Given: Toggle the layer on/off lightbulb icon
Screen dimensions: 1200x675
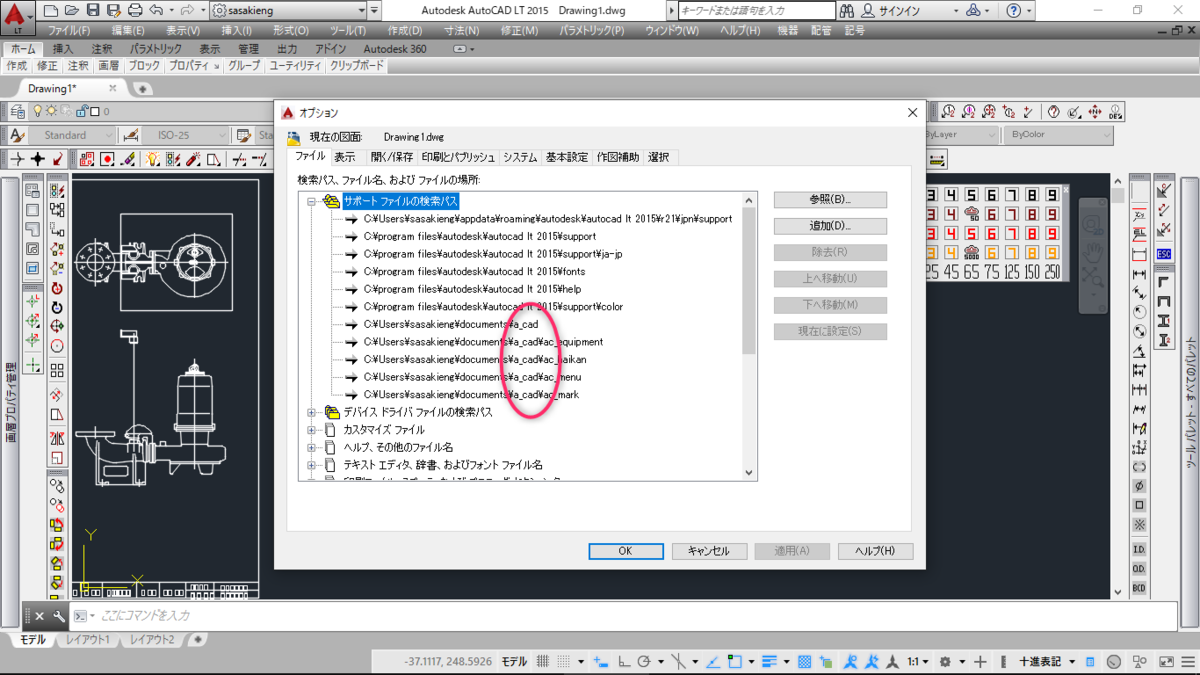Looking at the screenshot, I should (37, 112).
